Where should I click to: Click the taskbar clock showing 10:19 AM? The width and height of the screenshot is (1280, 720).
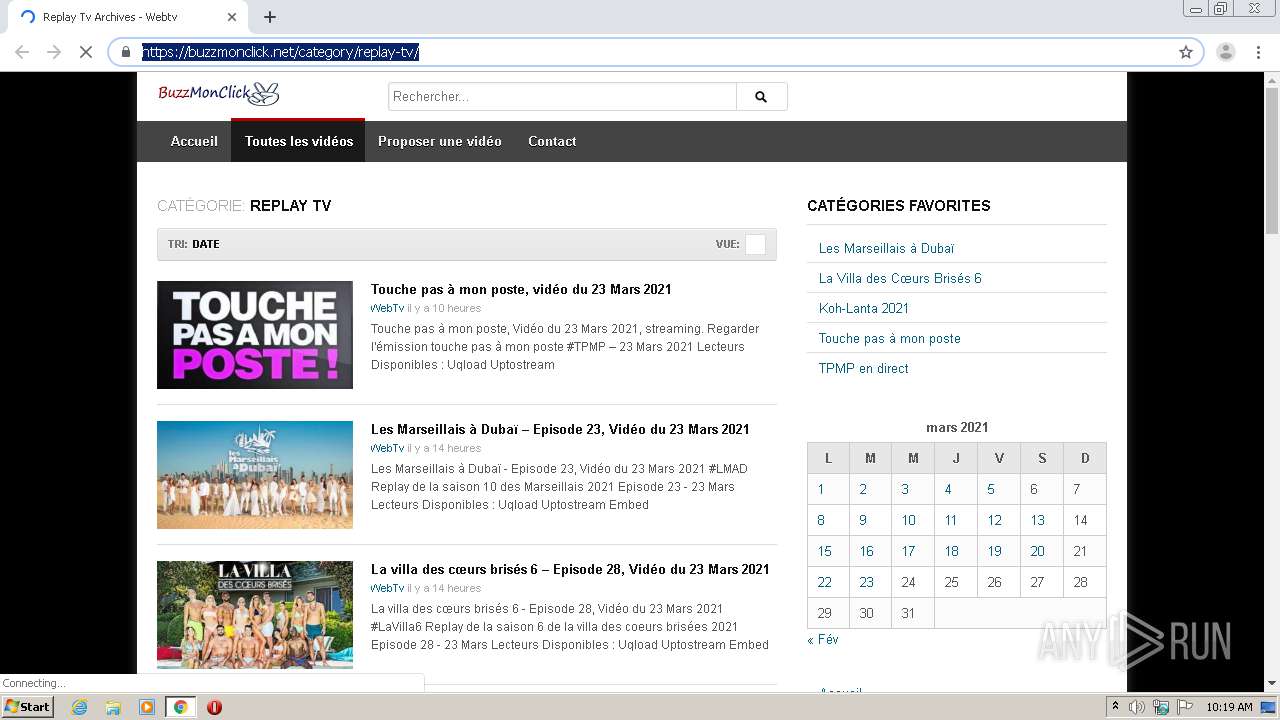(1229, 707)
